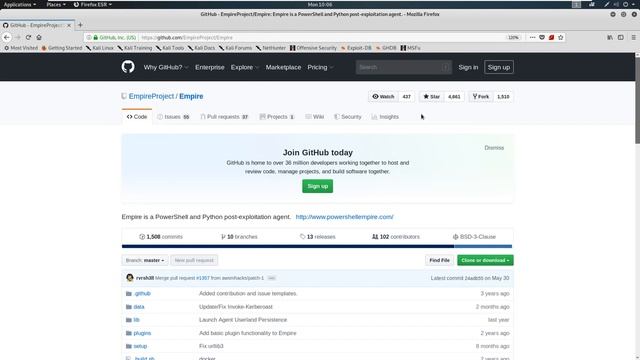Go back using the browser back arrow
Viewport: 640px width, 360px height.
click(x=7, y=37)
